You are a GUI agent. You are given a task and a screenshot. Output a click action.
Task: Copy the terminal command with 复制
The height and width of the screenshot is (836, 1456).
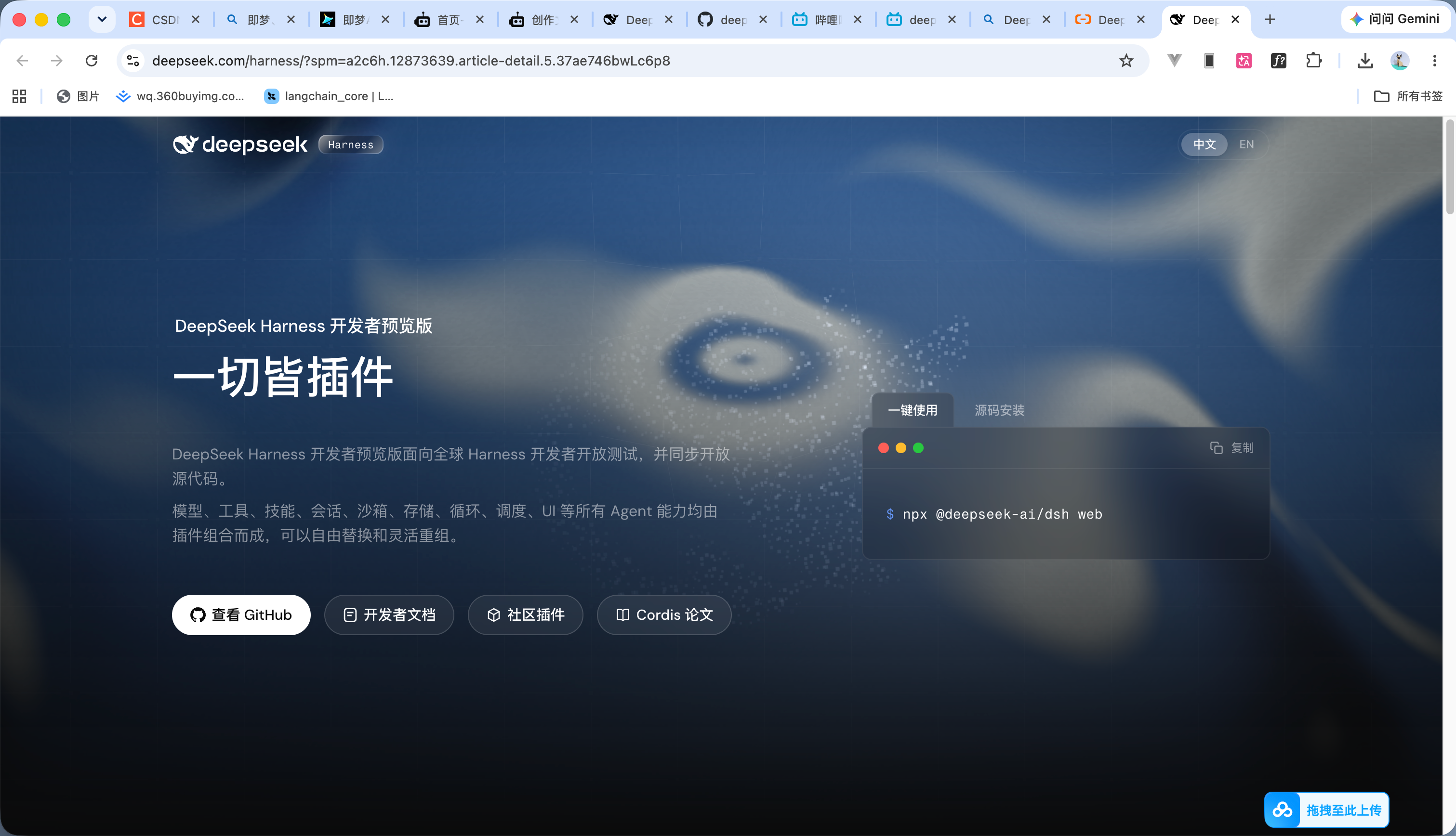1231,447
